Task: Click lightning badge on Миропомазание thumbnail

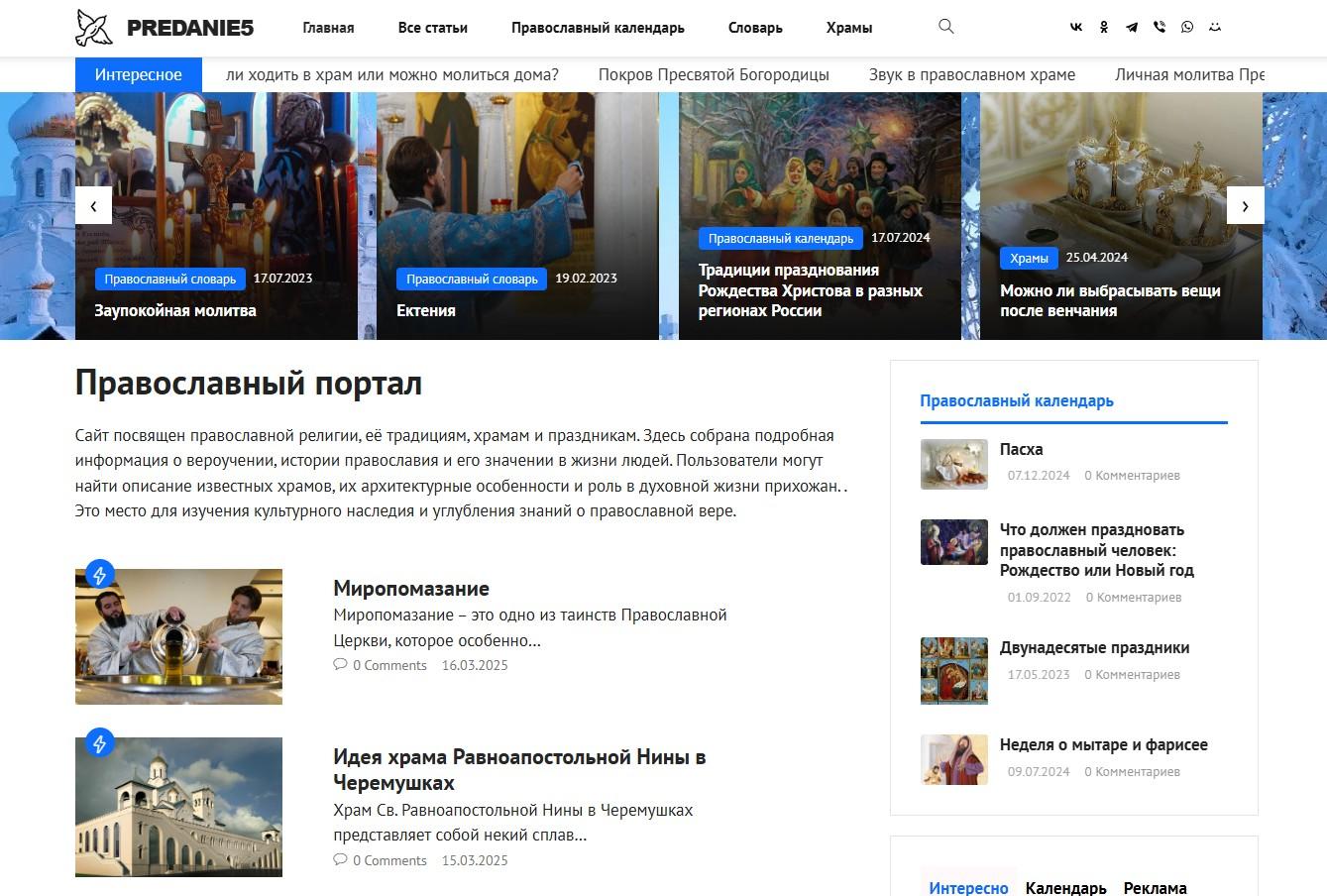Action: [x=99, y=574]
